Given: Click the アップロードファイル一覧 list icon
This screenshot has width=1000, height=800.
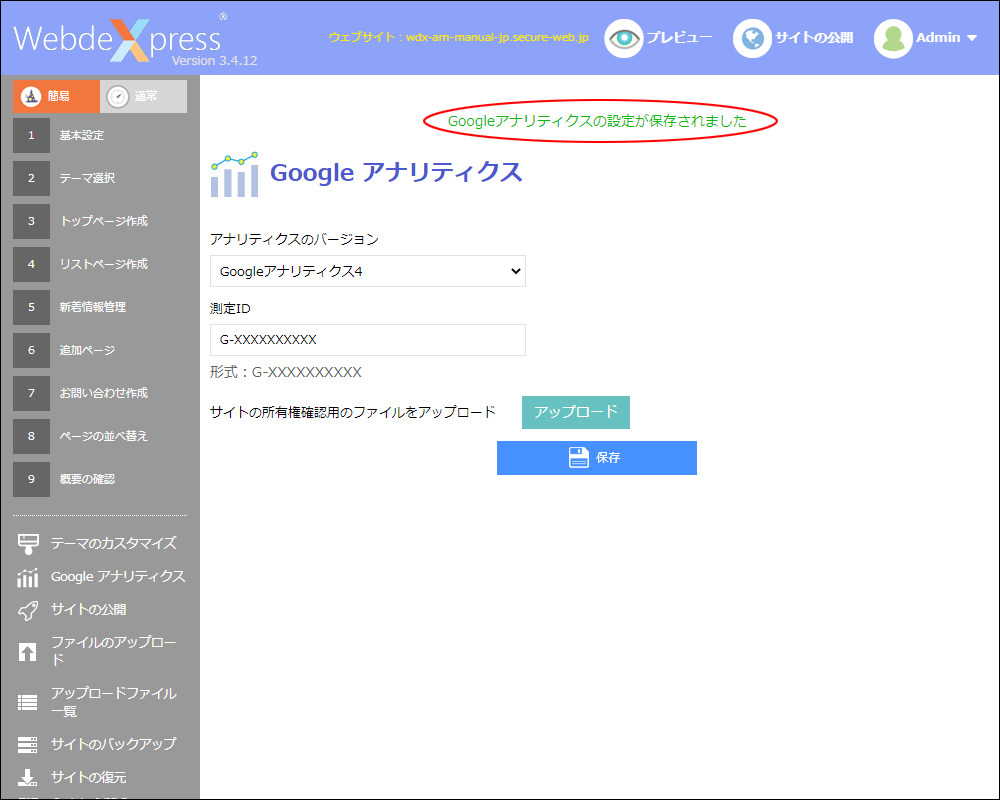Looking at the screenshot, I should pyautogui.click(x=27, y=702).
